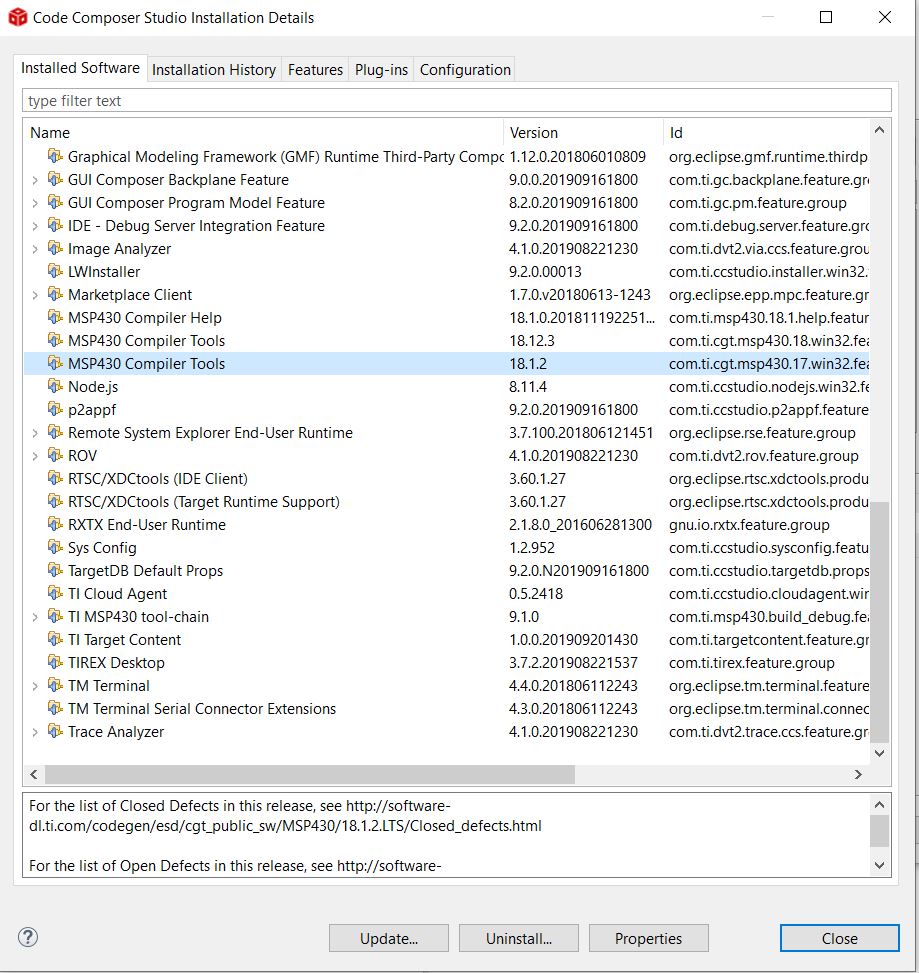
Task: Click the feature icon next to p2appf
Action: (55, 409)
